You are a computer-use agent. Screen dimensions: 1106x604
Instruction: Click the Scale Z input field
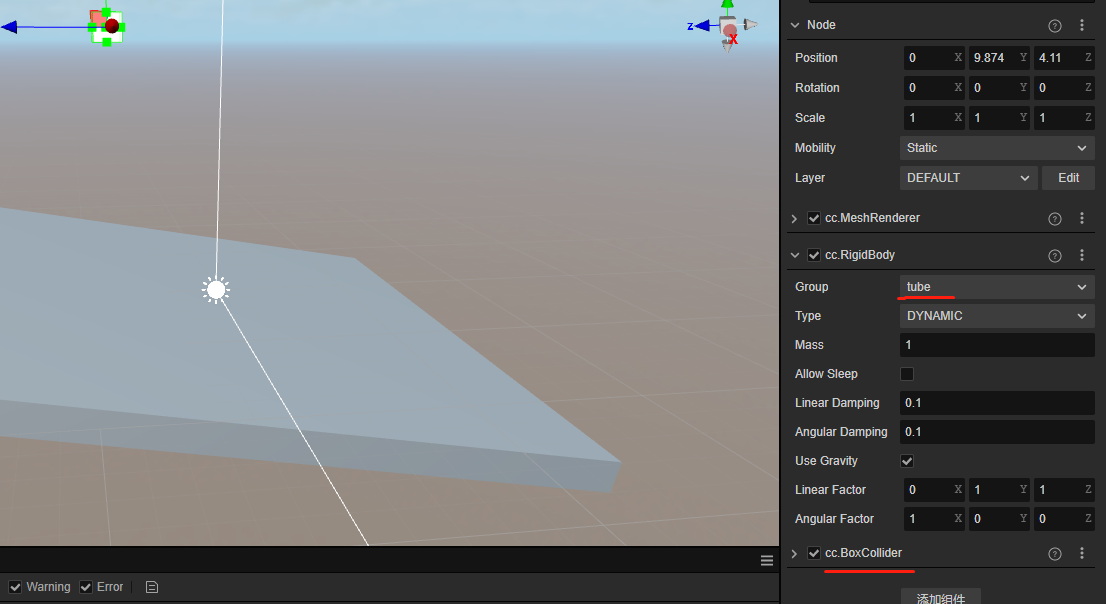pyautogui.click(x=1064, y=118)
